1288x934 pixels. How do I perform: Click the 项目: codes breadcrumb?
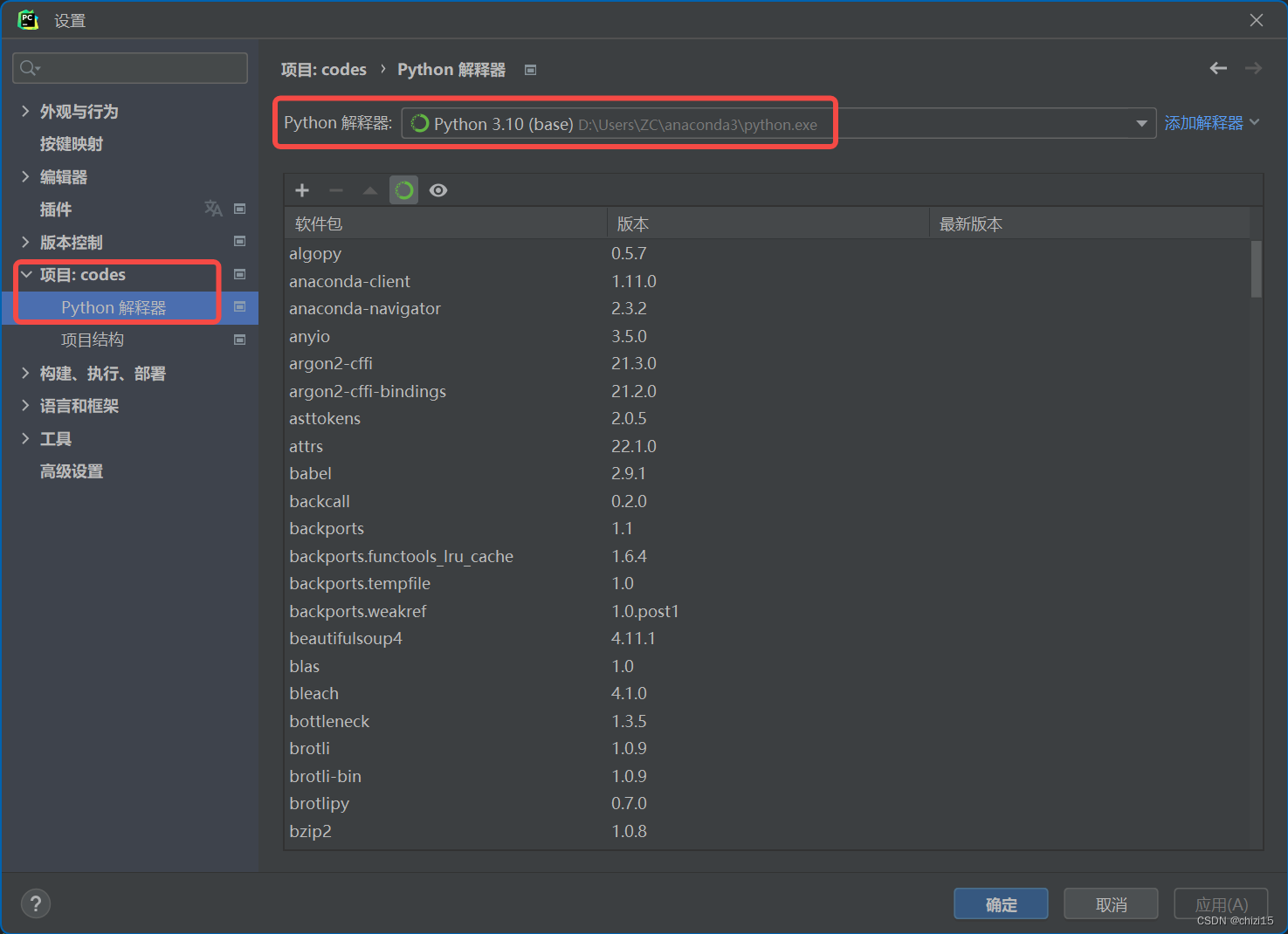tap(324, 69)
